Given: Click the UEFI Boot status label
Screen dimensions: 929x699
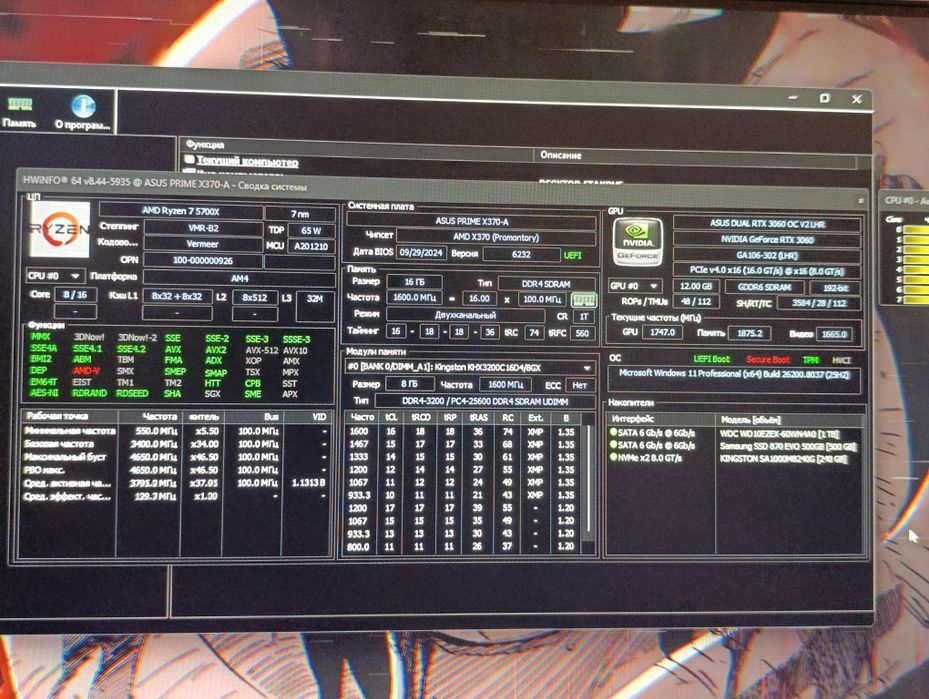Looking at the screenshot, I should tap(712, 359).
